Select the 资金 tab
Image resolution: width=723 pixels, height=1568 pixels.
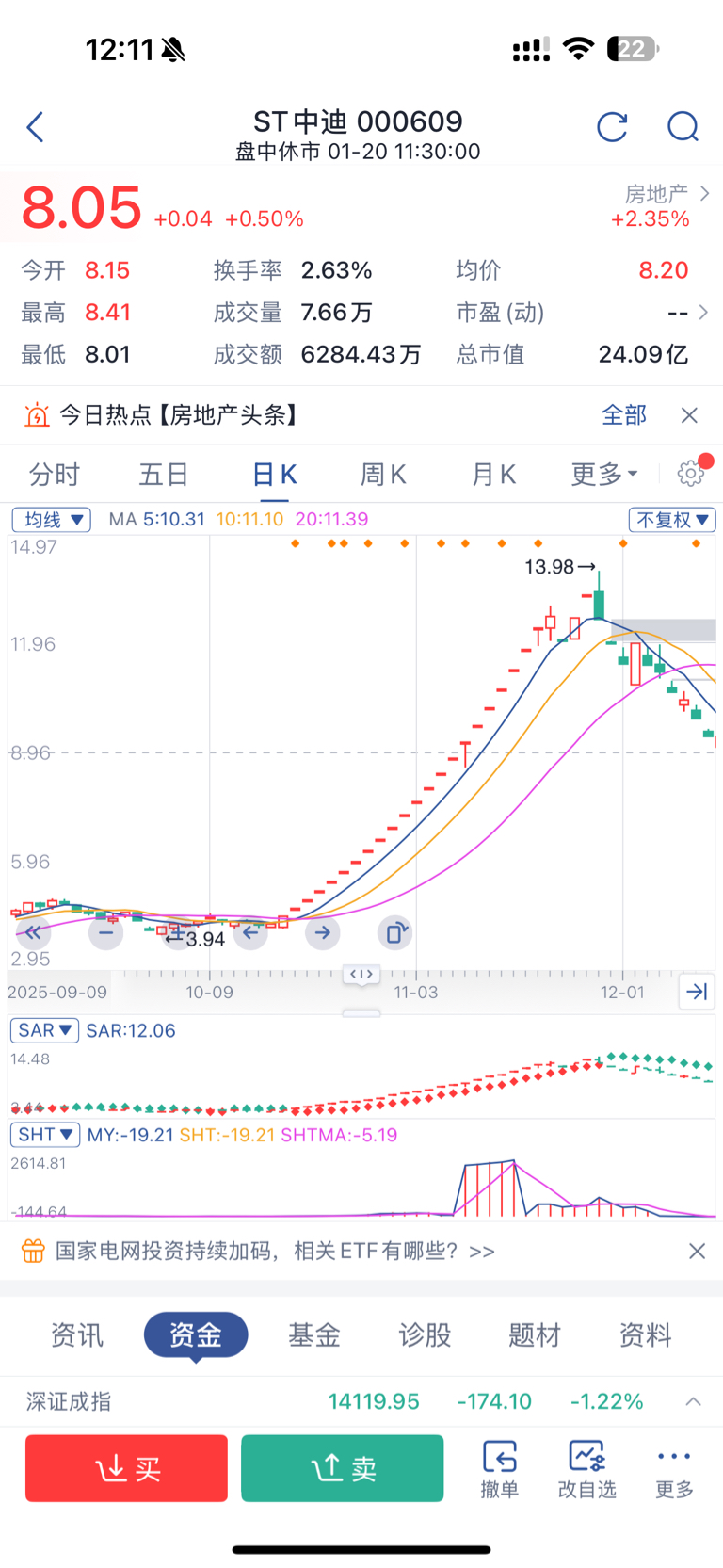coord(196,1334)
